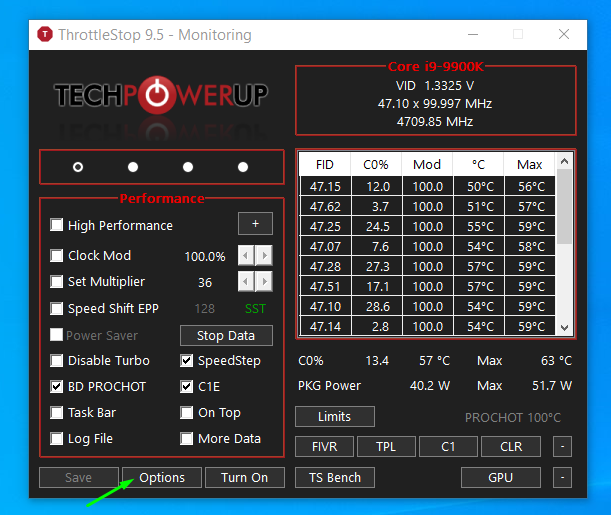Uncheck the SpeedStep checkbox
Viewport: 611px width, 515px height.
tap(187, 361)
